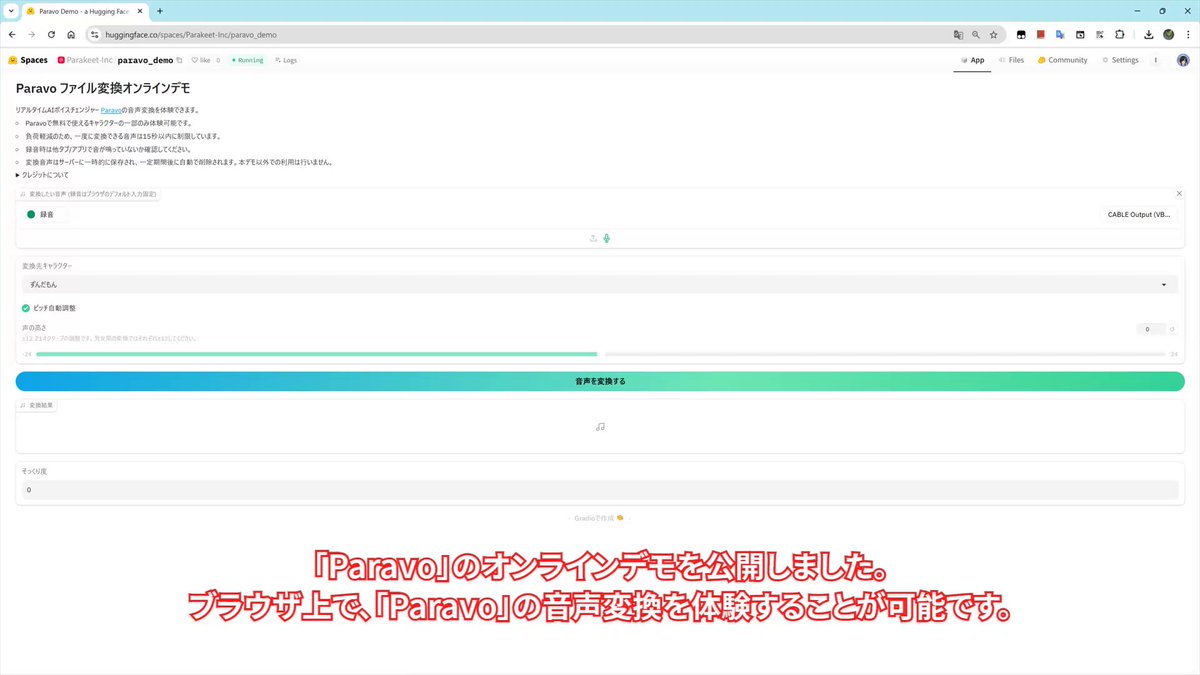Click the Hugging Face Spaces logo
Image resolution: width=1200 pixels, height=675 pixels.
point(28,60)
